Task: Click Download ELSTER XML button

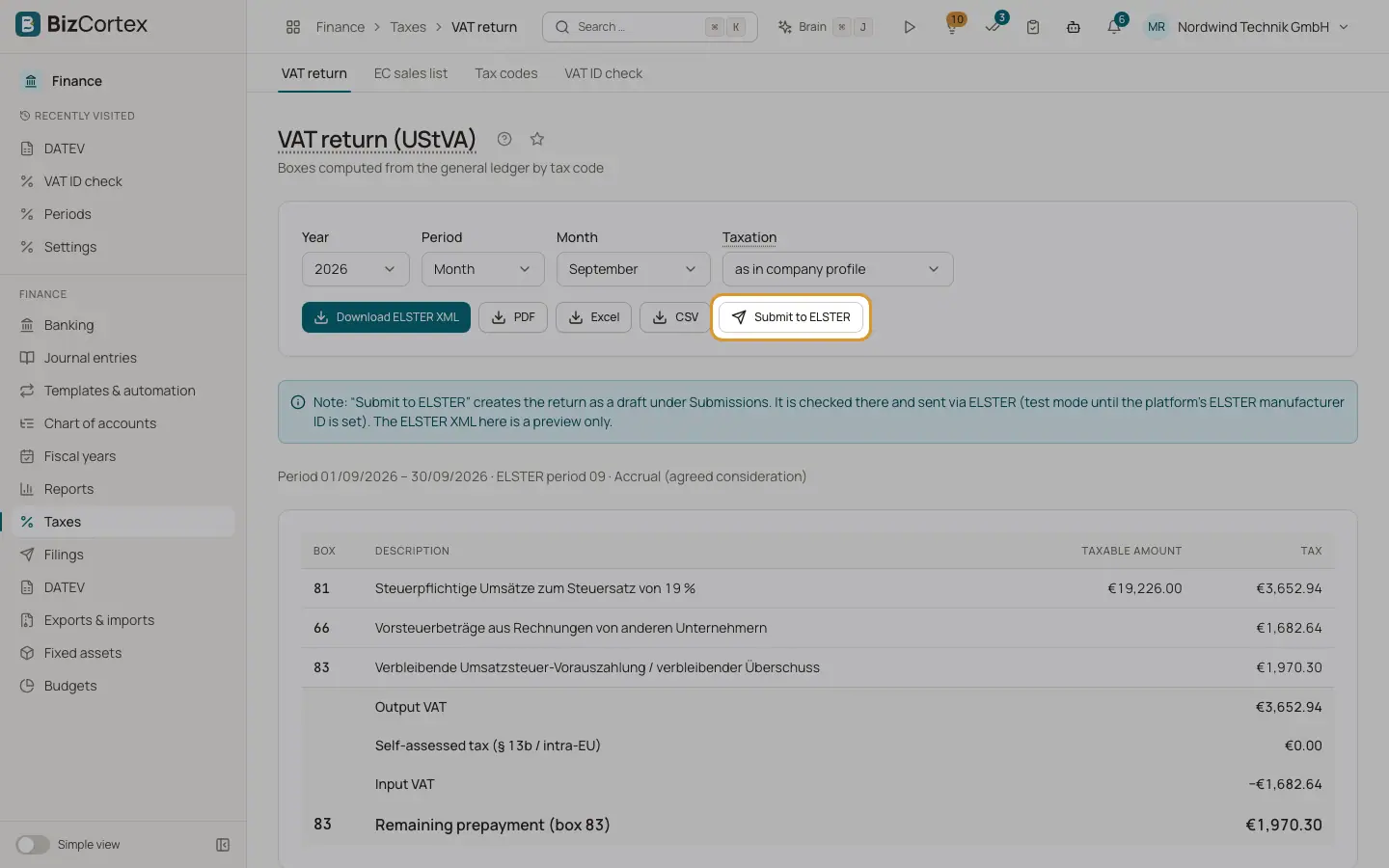Action: coord(386,317)
